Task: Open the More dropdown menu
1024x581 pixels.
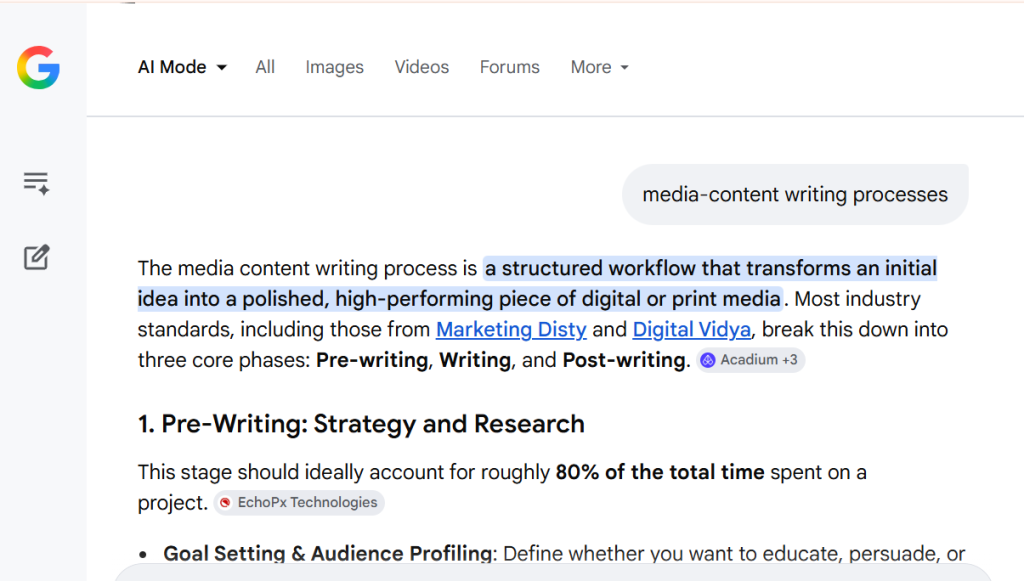Action: [599, 68]
